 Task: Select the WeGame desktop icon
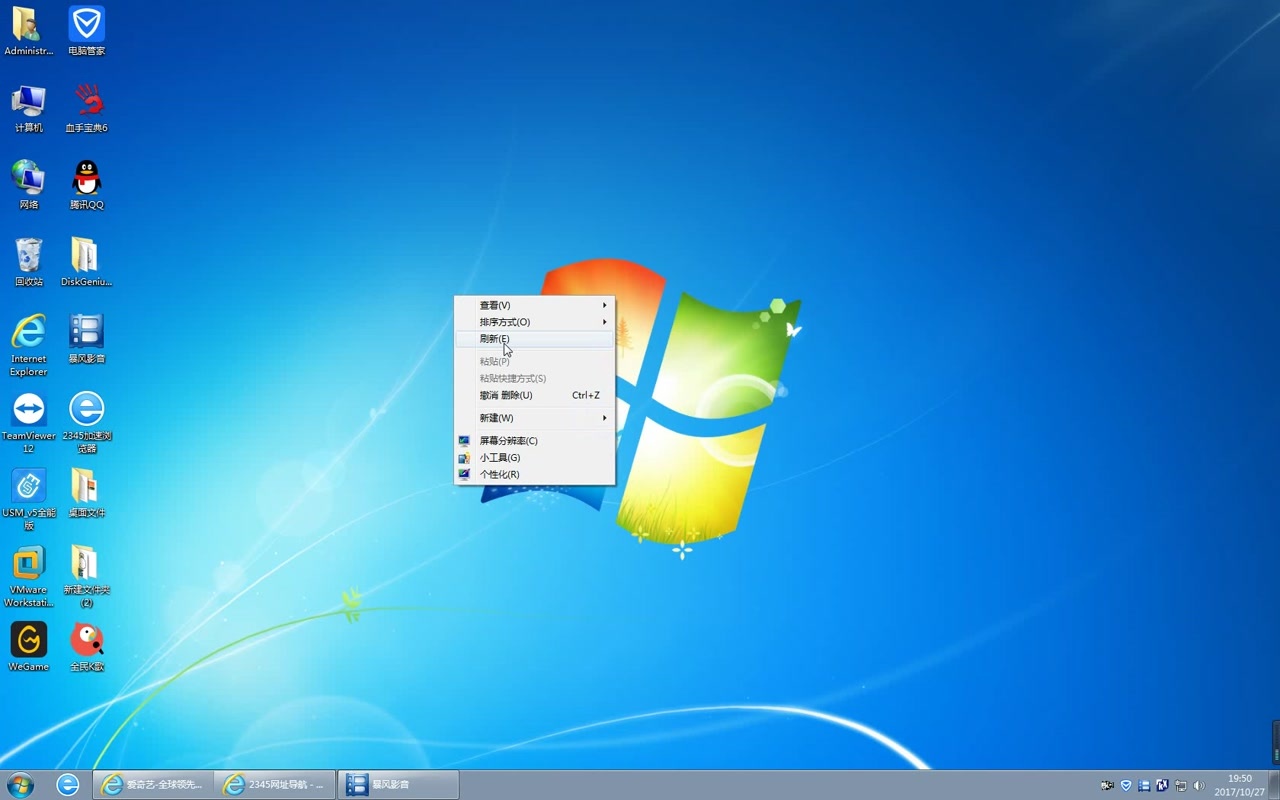28,647
